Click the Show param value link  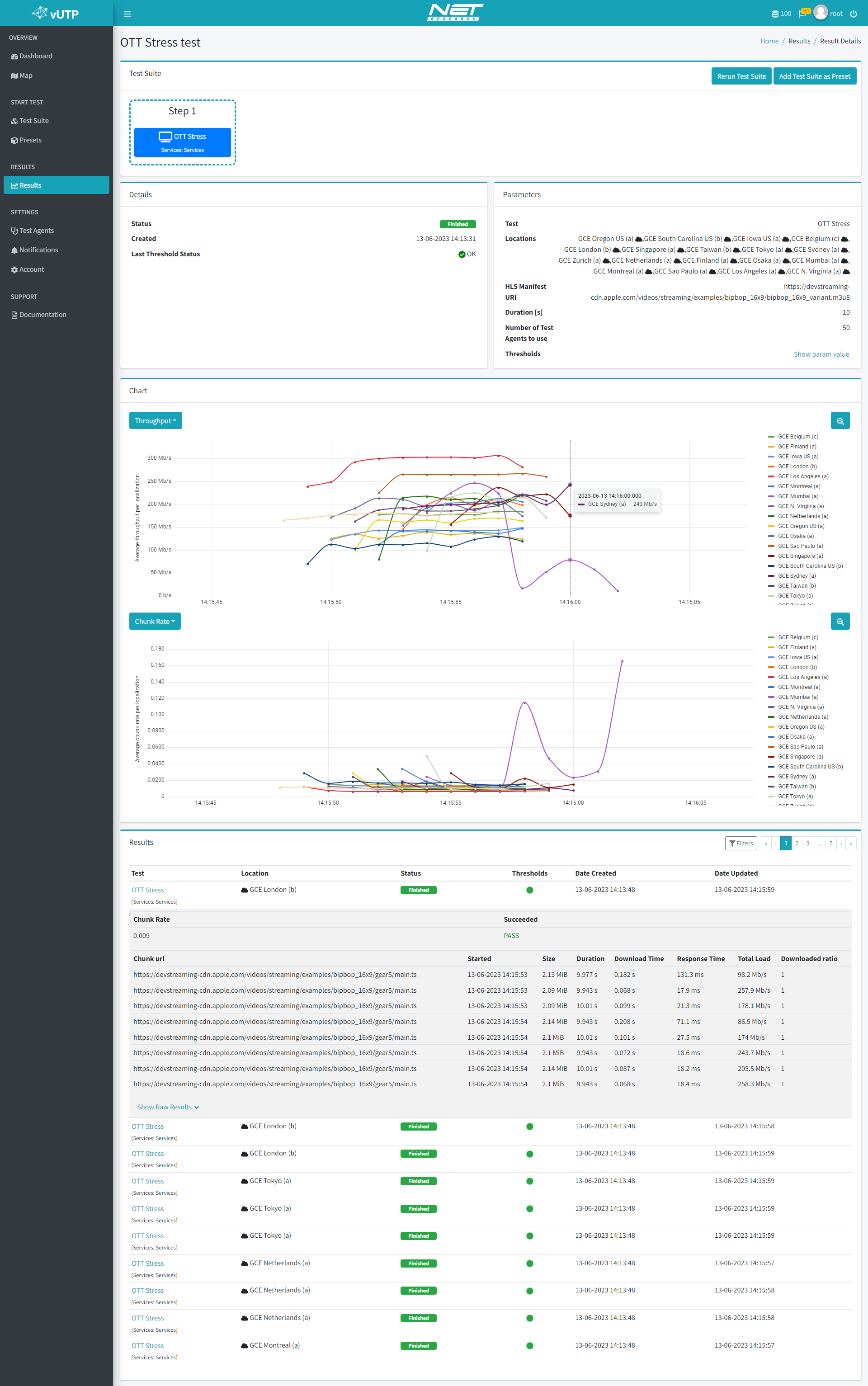tap(821, 355)
